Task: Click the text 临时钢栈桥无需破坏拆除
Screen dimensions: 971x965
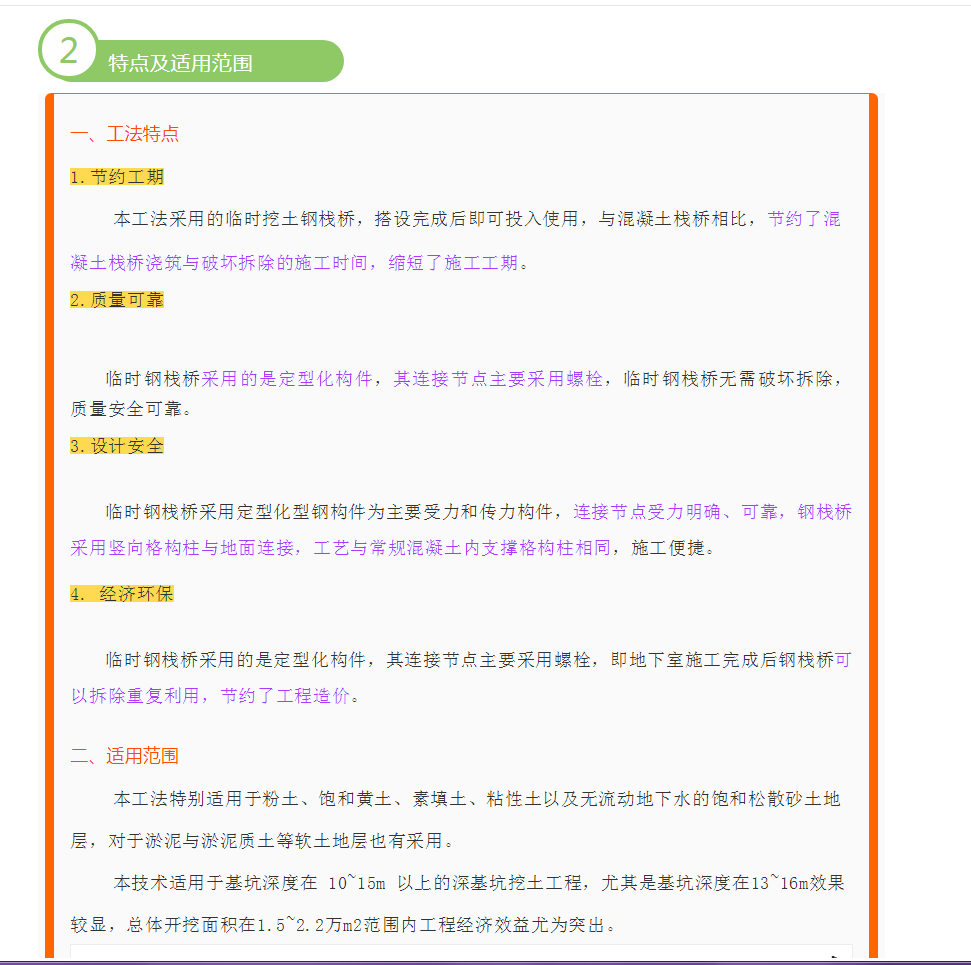Action: 728,378
